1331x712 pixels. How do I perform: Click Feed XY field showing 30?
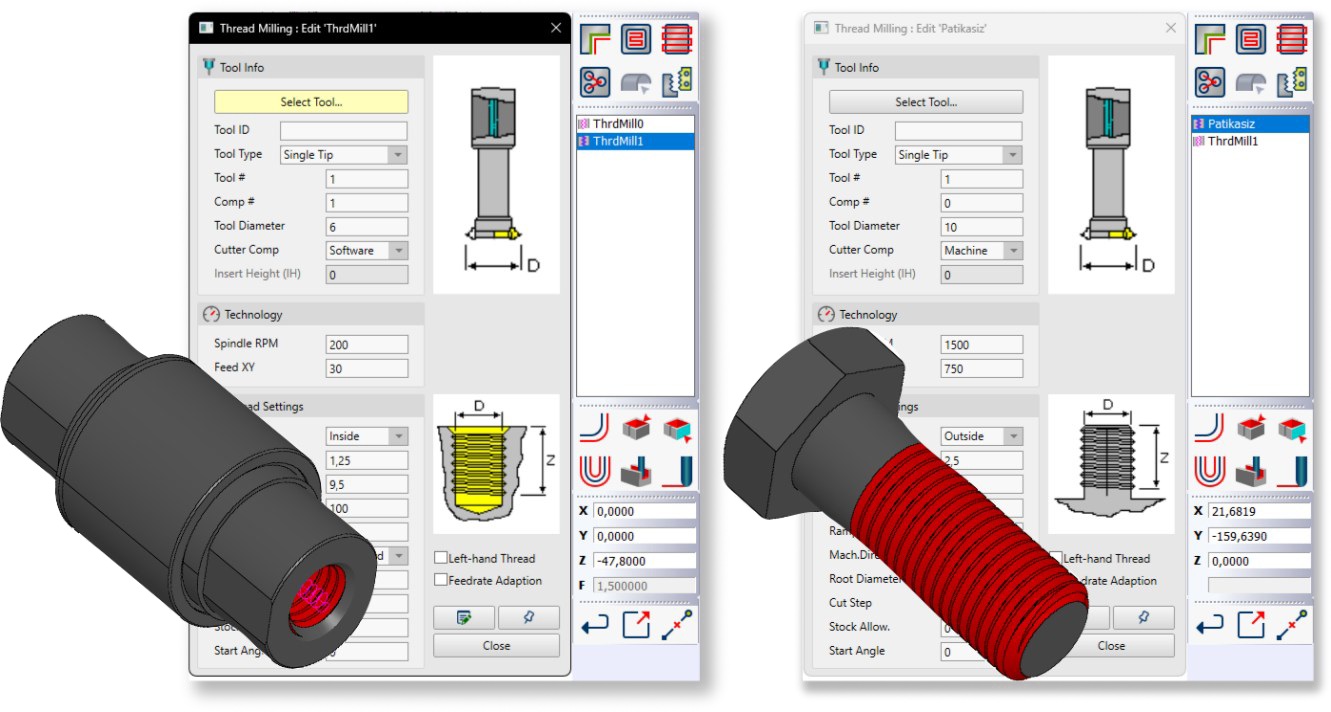[x=367, y=368]
